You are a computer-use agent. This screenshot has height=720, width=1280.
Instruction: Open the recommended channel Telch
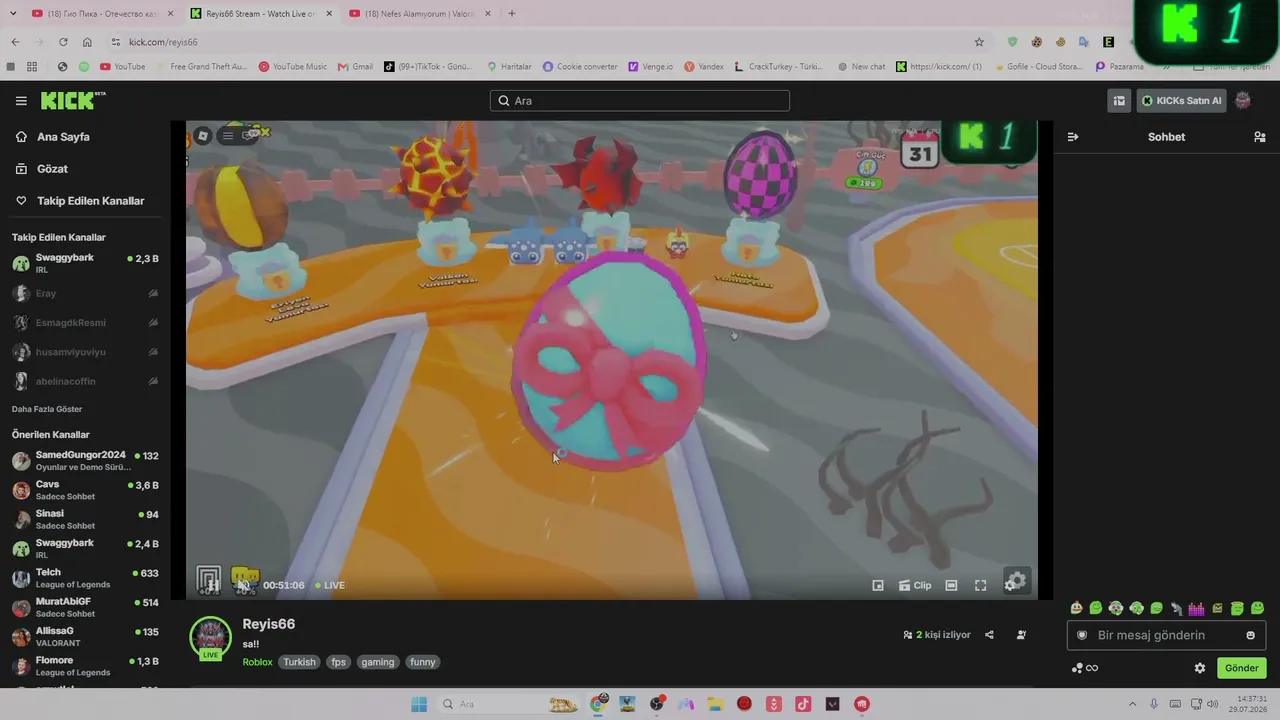click(85, 578)
